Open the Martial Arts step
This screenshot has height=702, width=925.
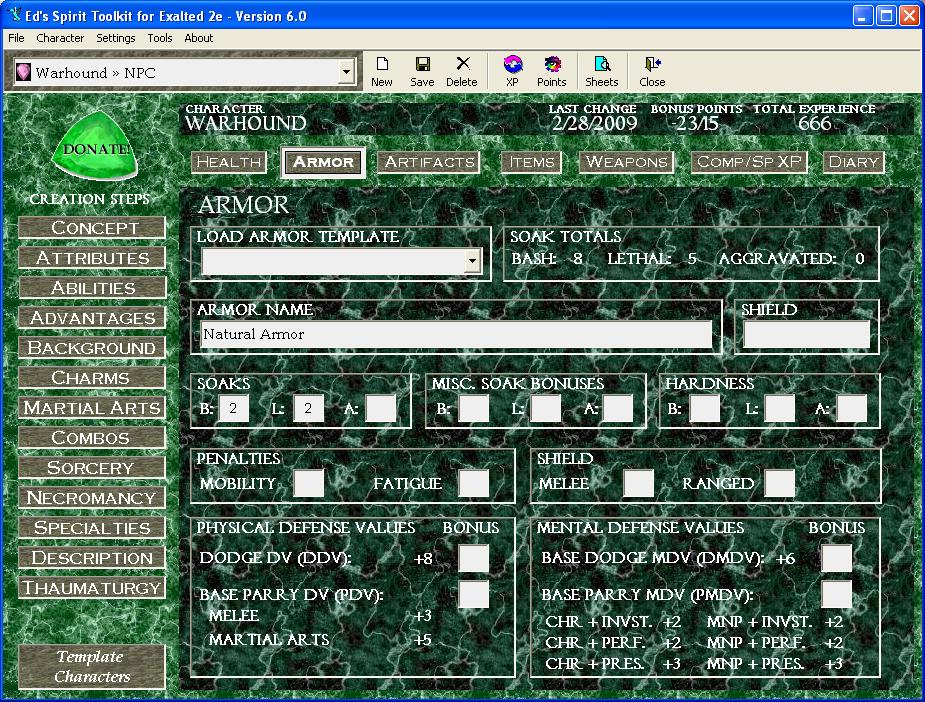pos(92,408)
